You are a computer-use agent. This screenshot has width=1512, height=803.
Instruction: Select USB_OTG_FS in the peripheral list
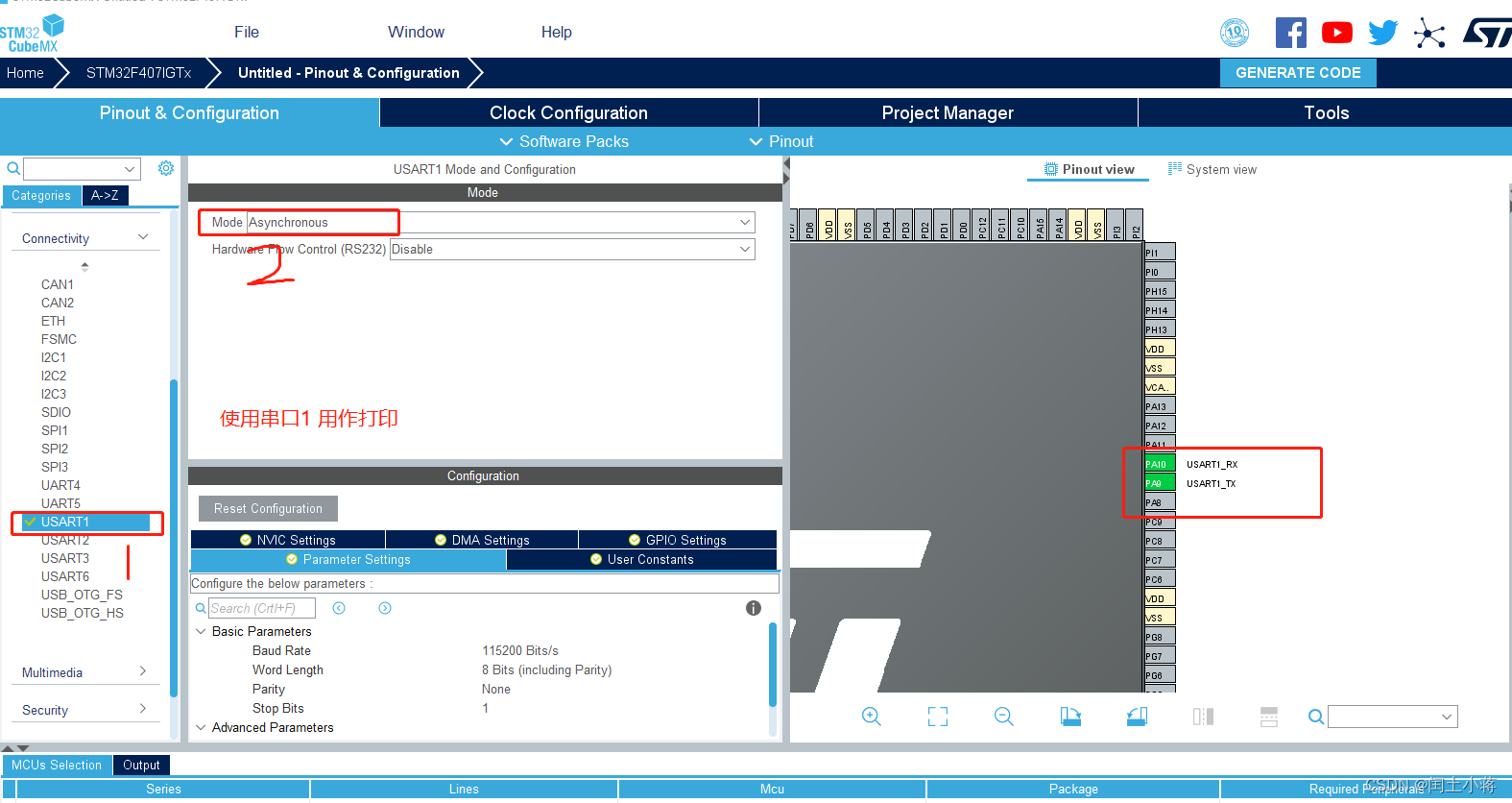click(x=82, y=595)
